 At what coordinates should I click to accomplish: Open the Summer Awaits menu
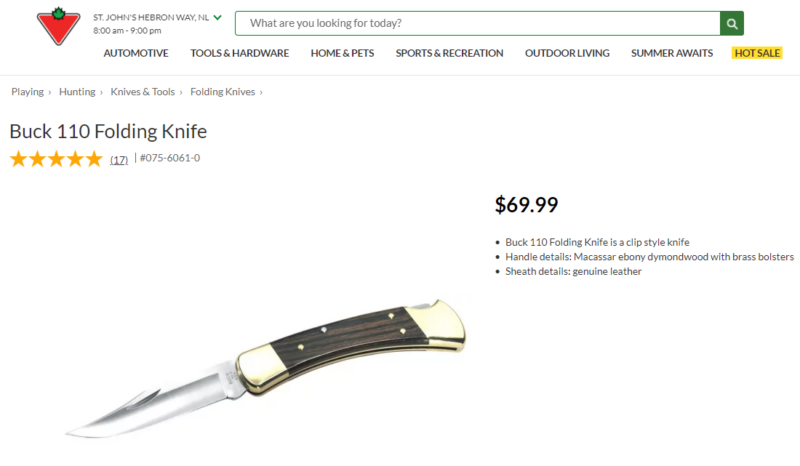pos(672,53)
